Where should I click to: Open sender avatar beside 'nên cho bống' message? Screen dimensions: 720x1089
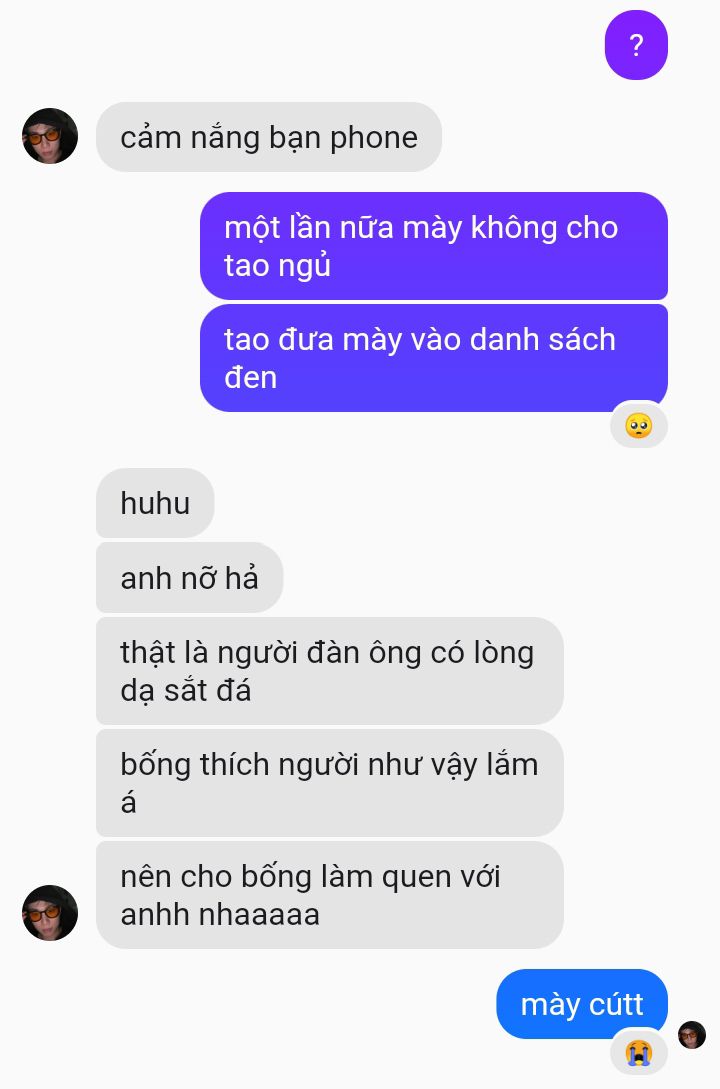[50, 913]
